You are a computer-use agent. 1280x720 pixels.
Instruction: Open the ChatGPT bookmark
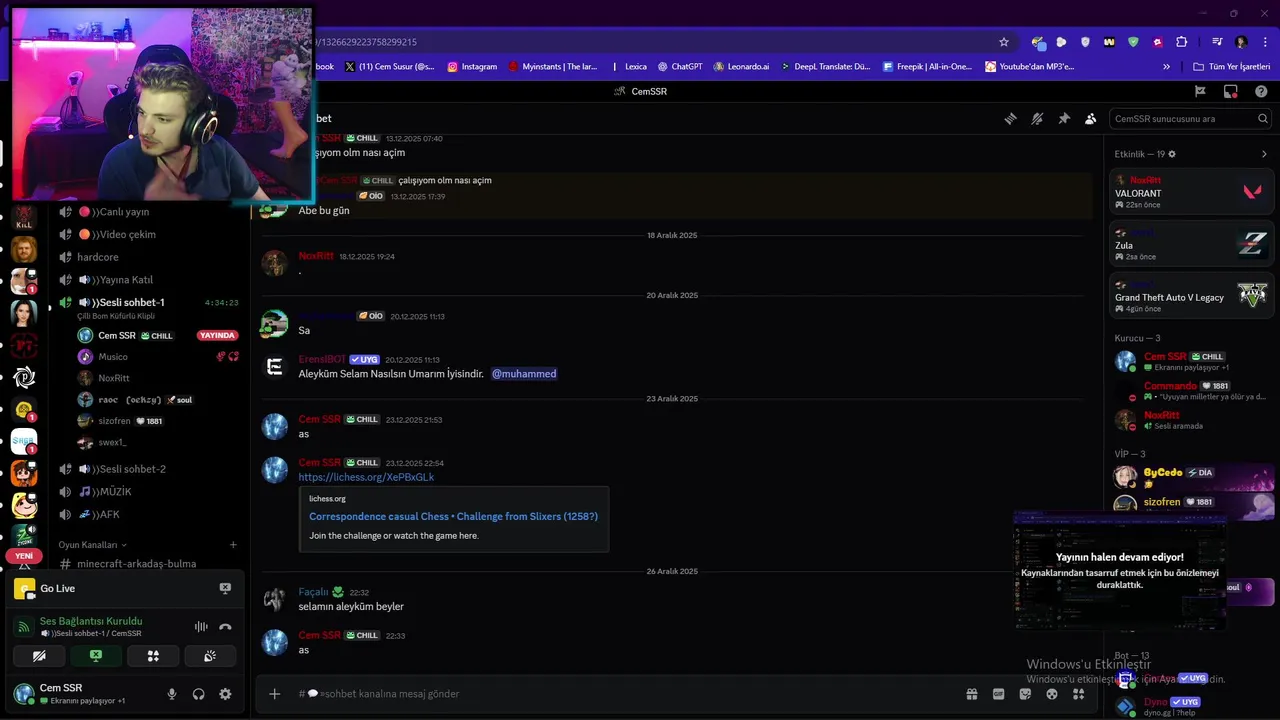(680, 67)
